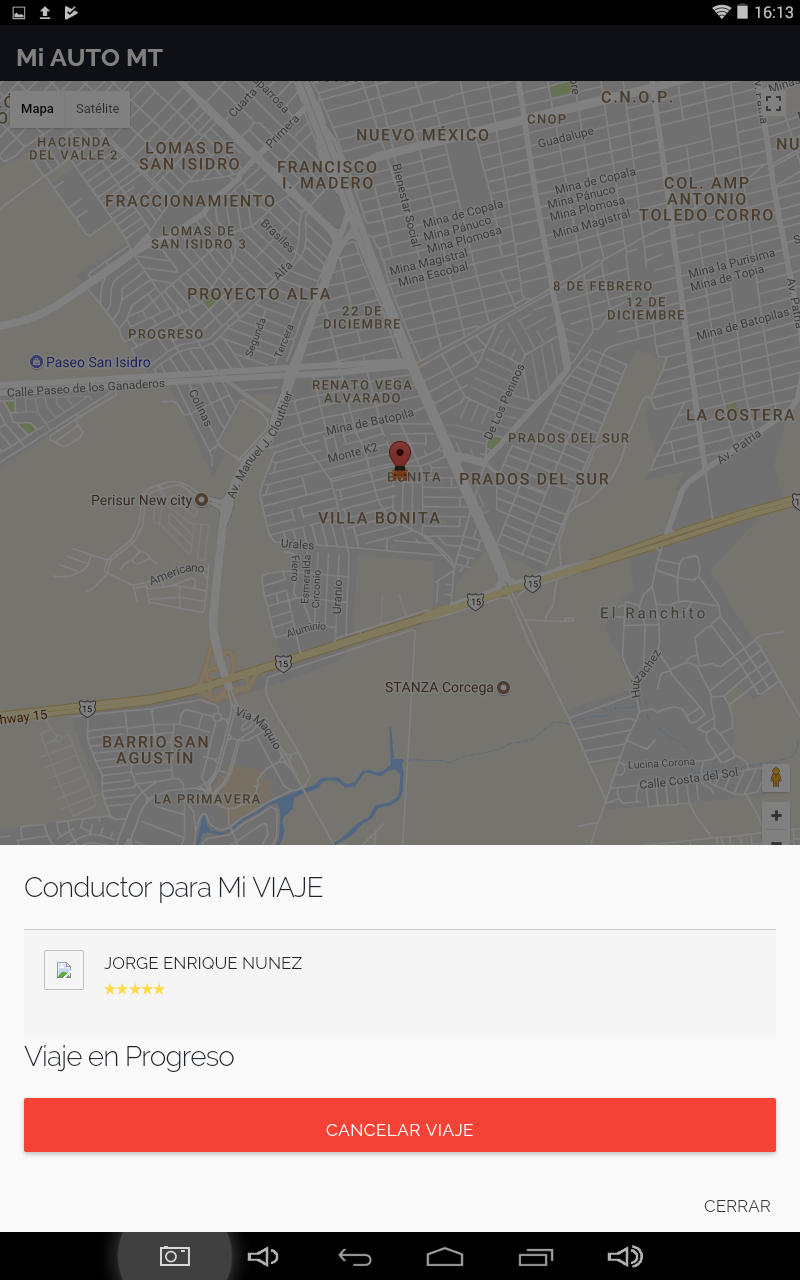This screenshot has width=800, height=1280.
Task: Select driver JORGE ENRIQUE NUNEZ
Action: (203, 963)
